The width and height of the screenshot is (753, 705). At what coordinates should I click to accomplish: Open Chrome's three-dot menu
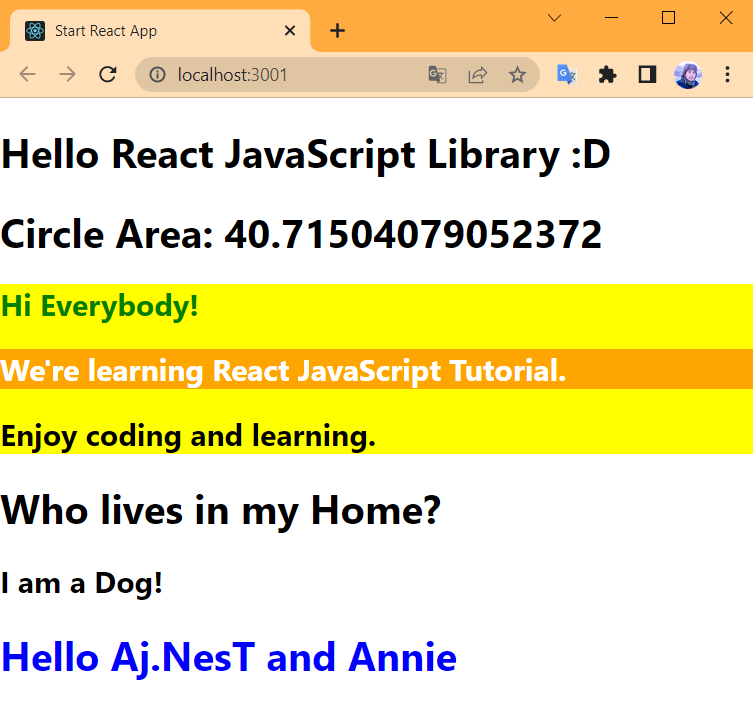point(727,75)
